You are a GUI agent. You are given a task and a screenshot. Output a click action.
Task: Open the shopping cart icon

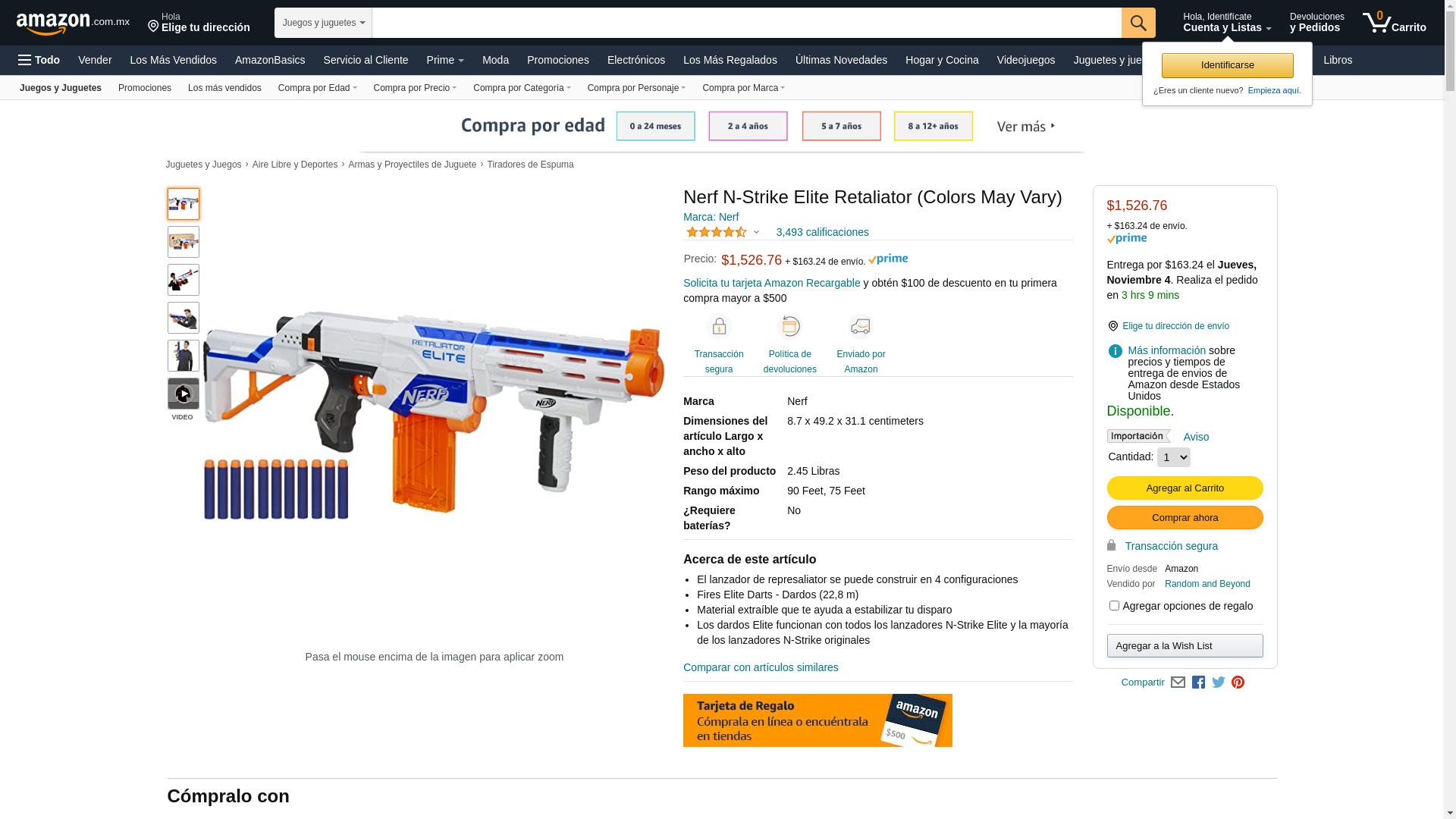pyautogui.click(x=1394, y=23)
